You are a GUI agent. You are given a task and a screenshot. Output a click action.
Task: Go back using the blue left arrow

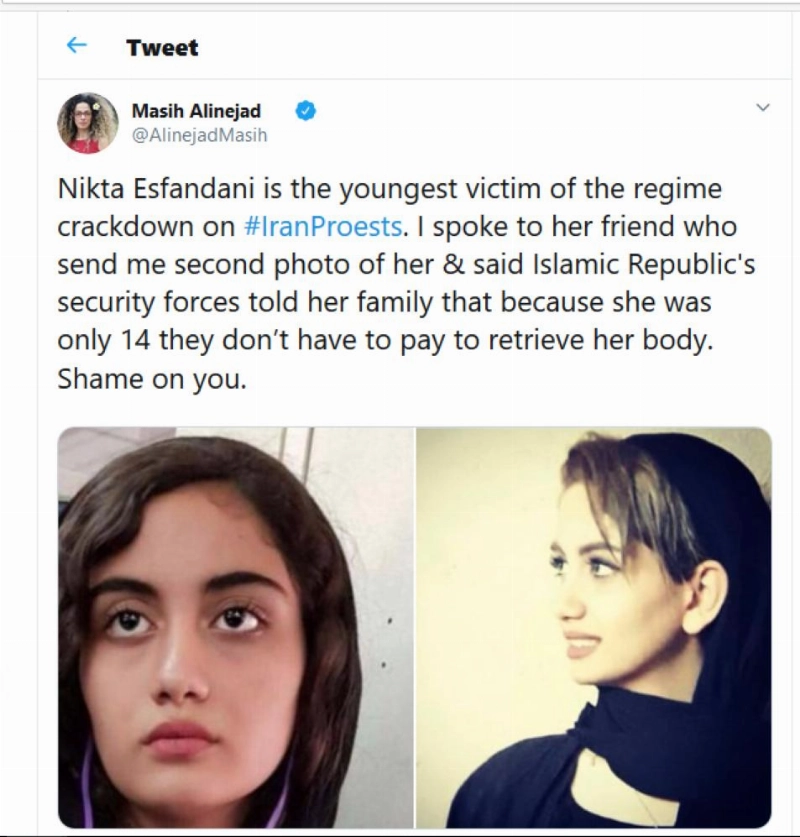pos(76,45)
